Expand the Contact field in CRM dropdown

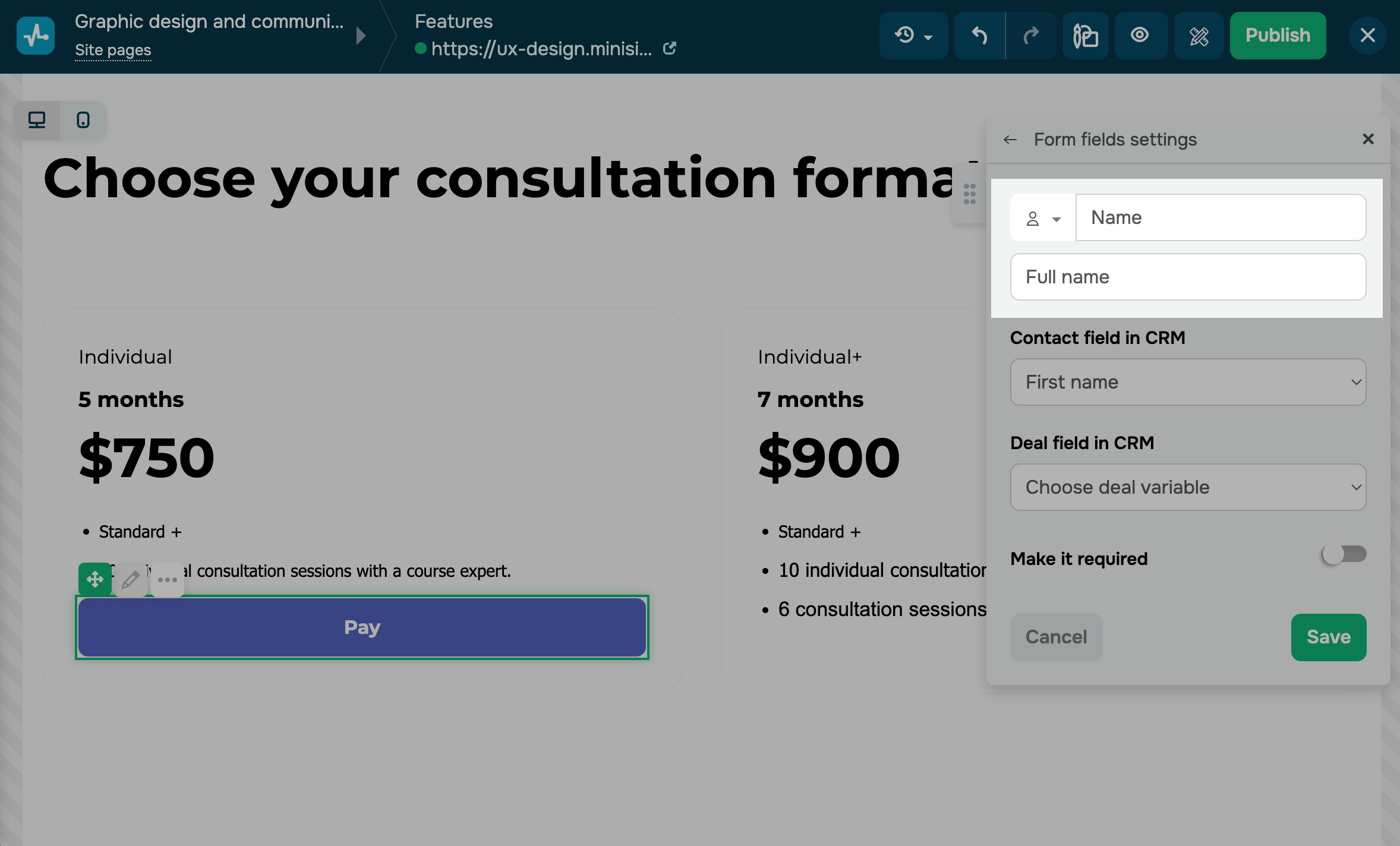coord(1188,382)
